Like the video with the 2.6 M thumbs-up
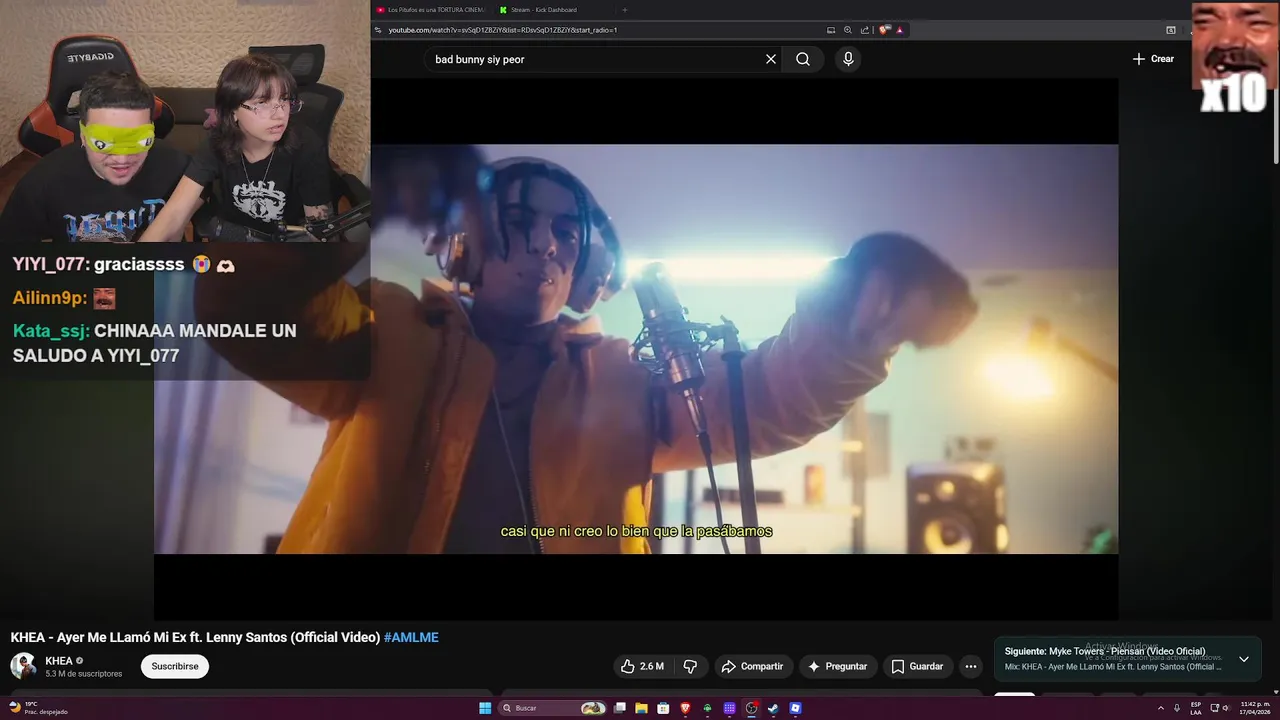This screenshot has height=720, width=1280. pos(641,666)
